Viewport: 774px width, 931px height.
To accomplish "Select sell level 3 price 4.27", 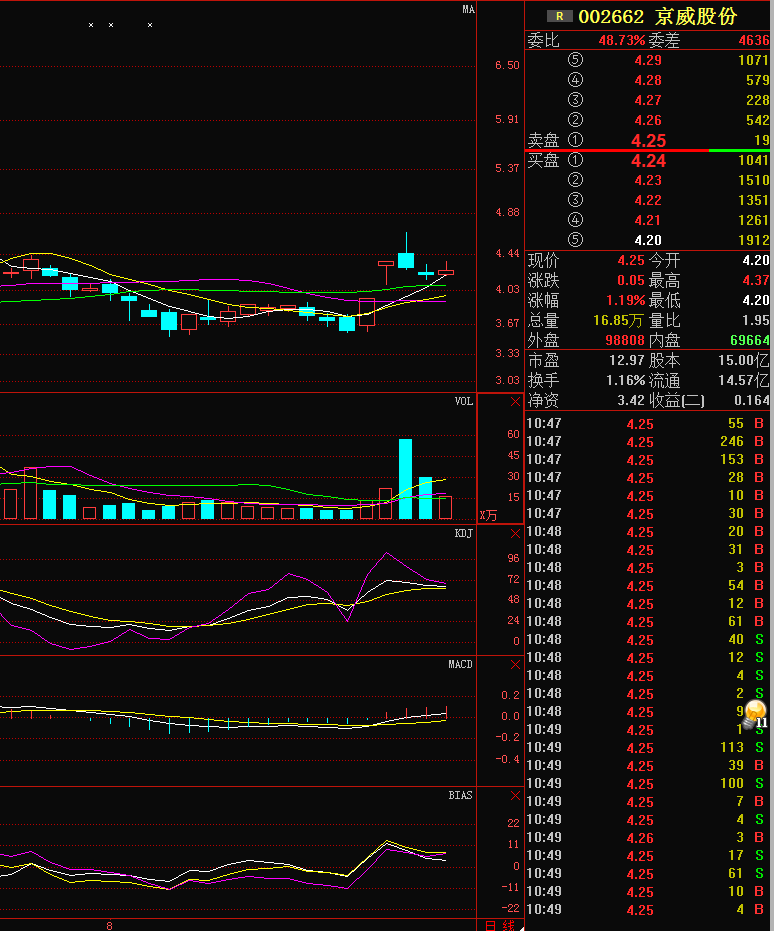I will coord(648,100).
